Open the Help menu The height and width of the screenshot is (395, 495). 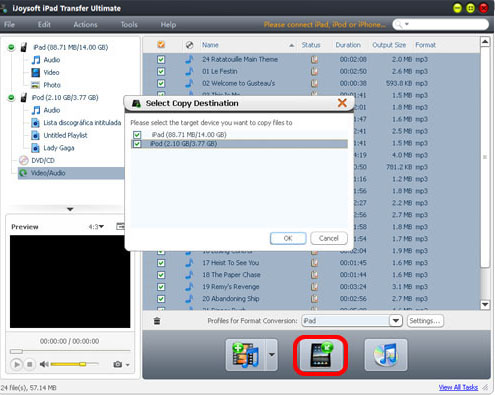(x=168, y=24)
